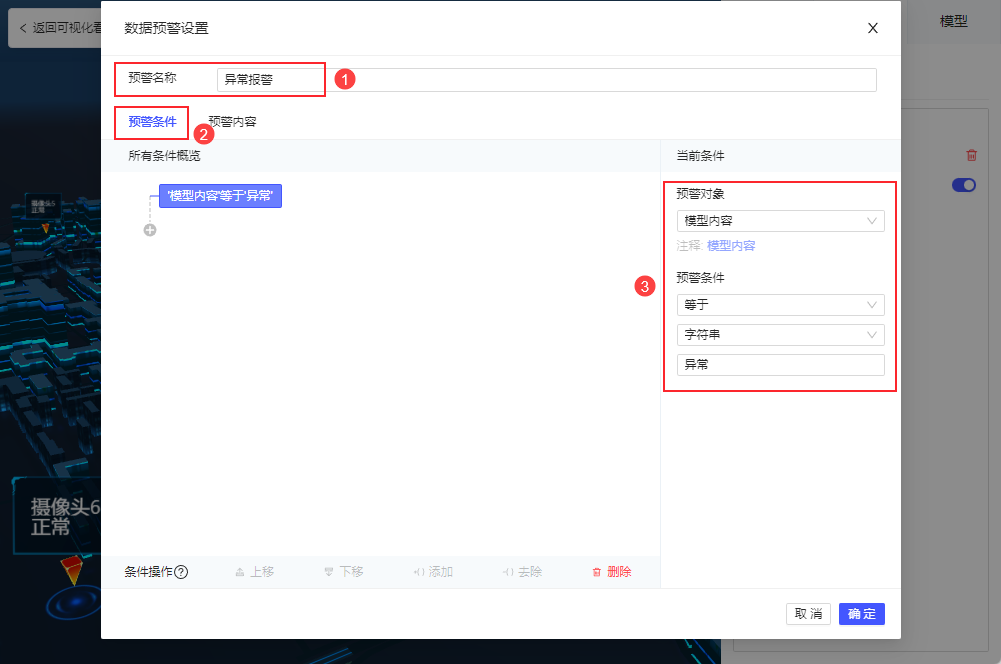Viewport: 1001px width, 664px height.
Task: Click the 添加 brackets button
Action: [433, 572]
